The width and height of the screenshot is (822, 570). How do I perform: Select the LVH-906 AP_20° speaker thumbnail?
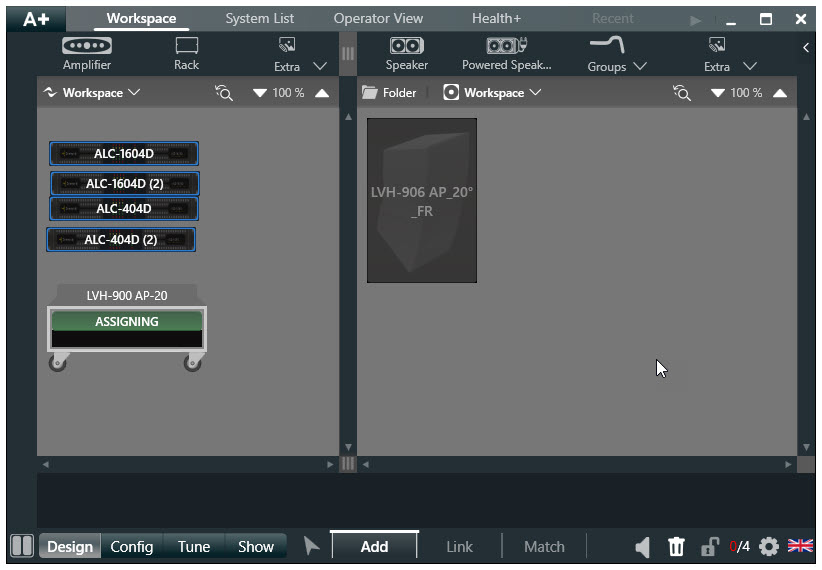click(421, 200)
